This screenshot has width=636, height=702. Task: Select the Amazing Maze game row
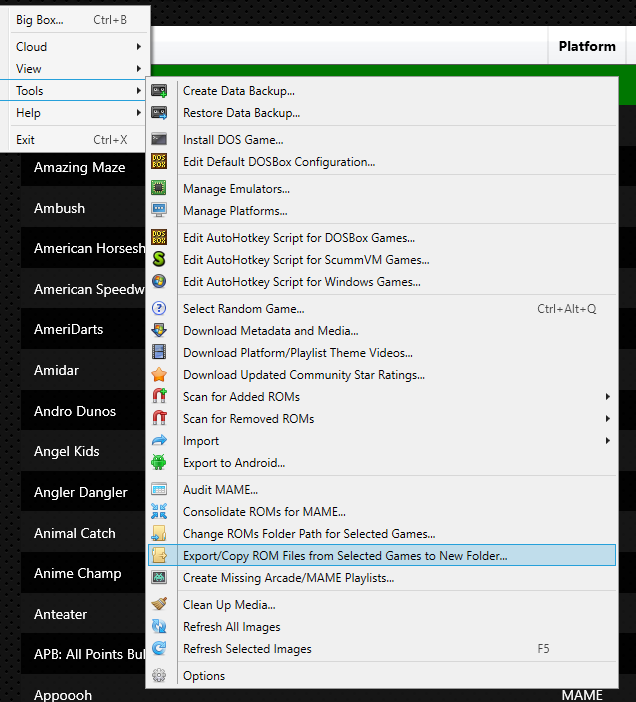pyautogui.click(x=83, y=168)
